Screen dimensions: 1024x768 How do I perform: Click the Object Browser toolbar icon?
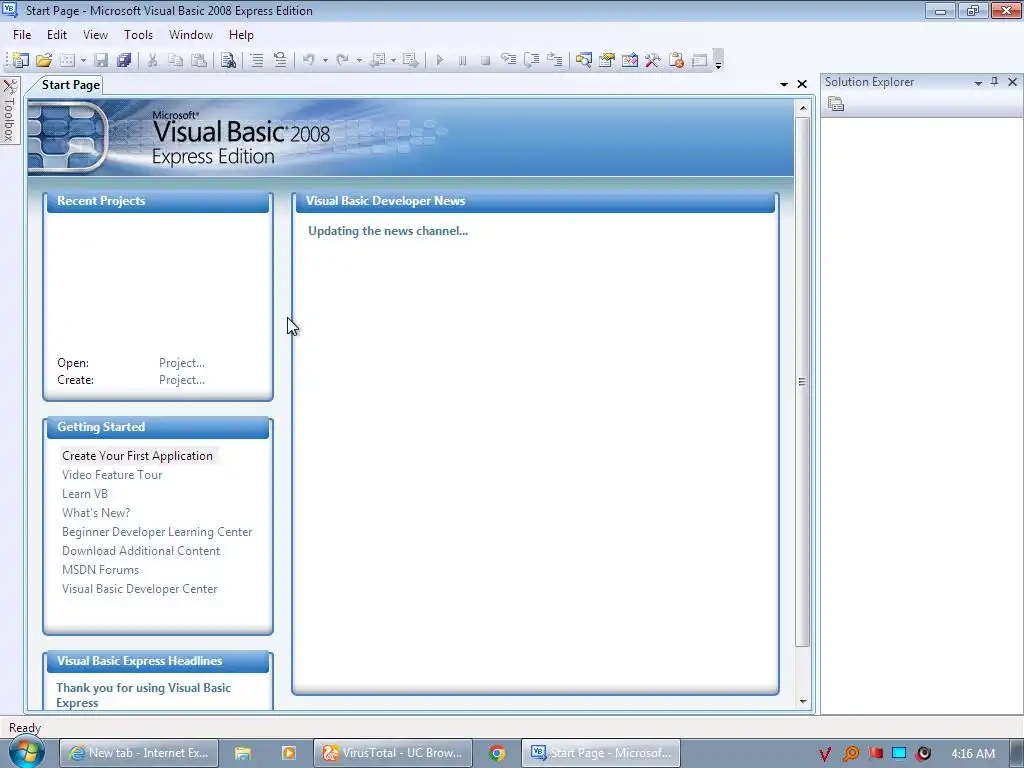point(630,60)
